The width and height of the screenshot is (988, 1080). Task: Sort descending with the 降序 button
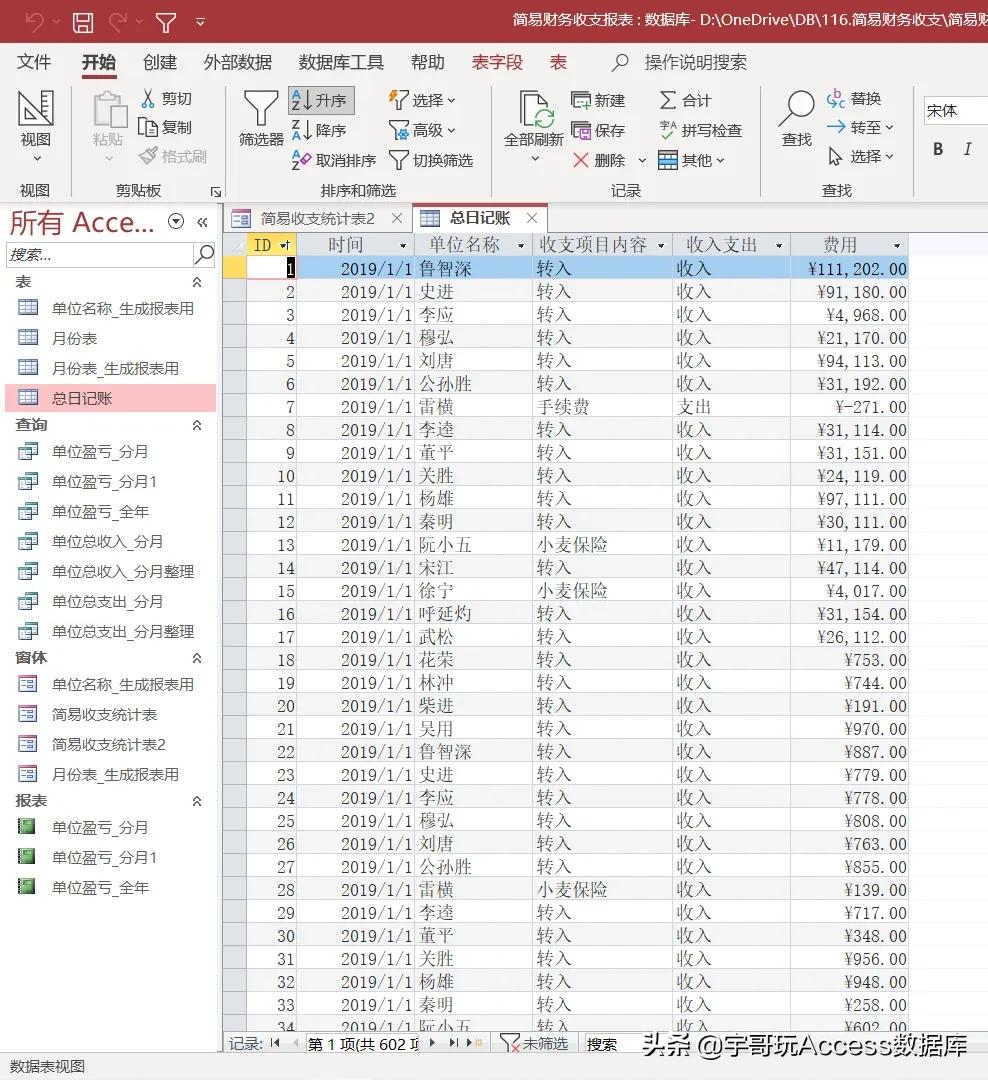click(x=318, y=130)
